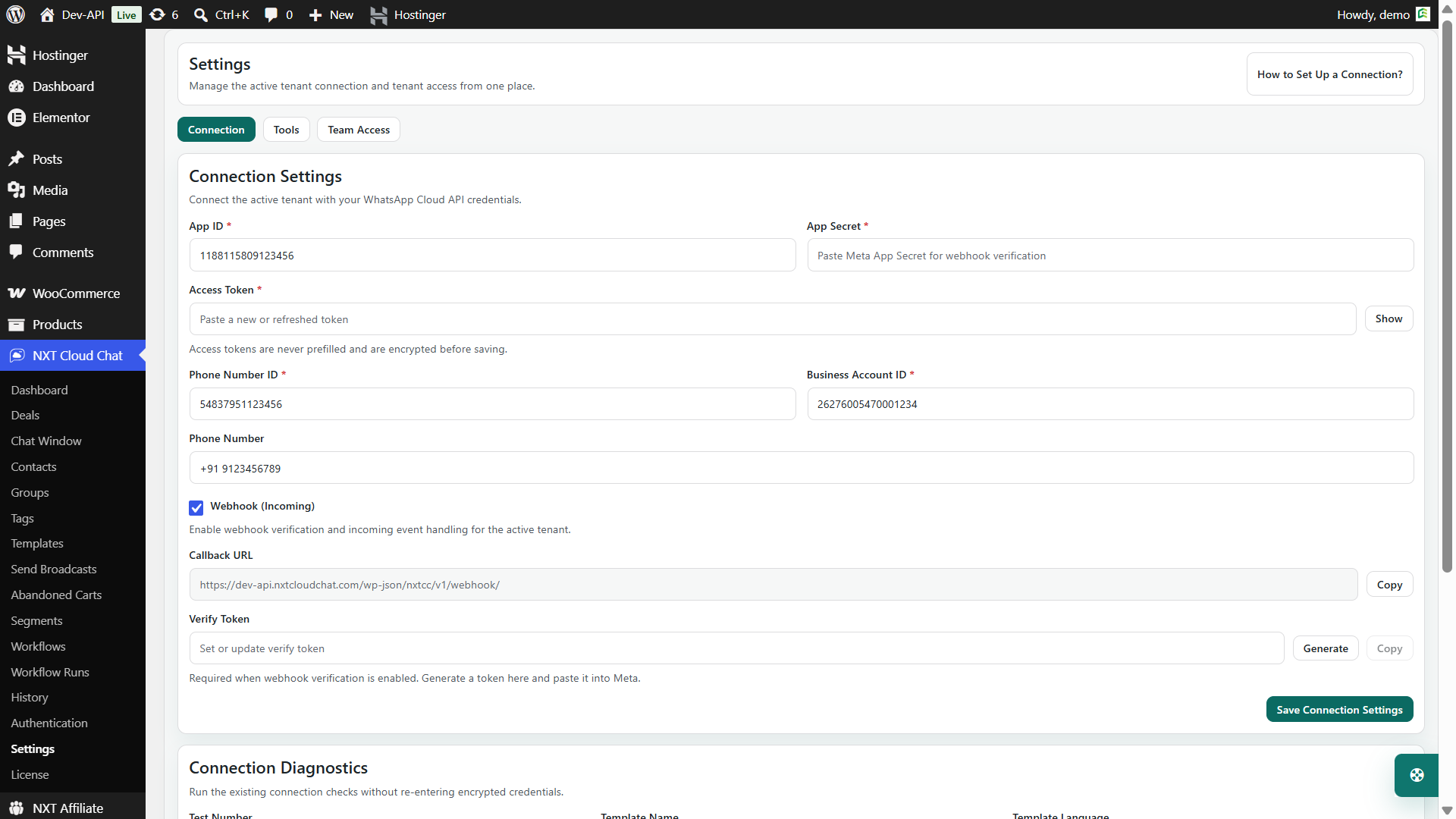Click the Products archive icon
1456x819 pixels.
point(17,325)
